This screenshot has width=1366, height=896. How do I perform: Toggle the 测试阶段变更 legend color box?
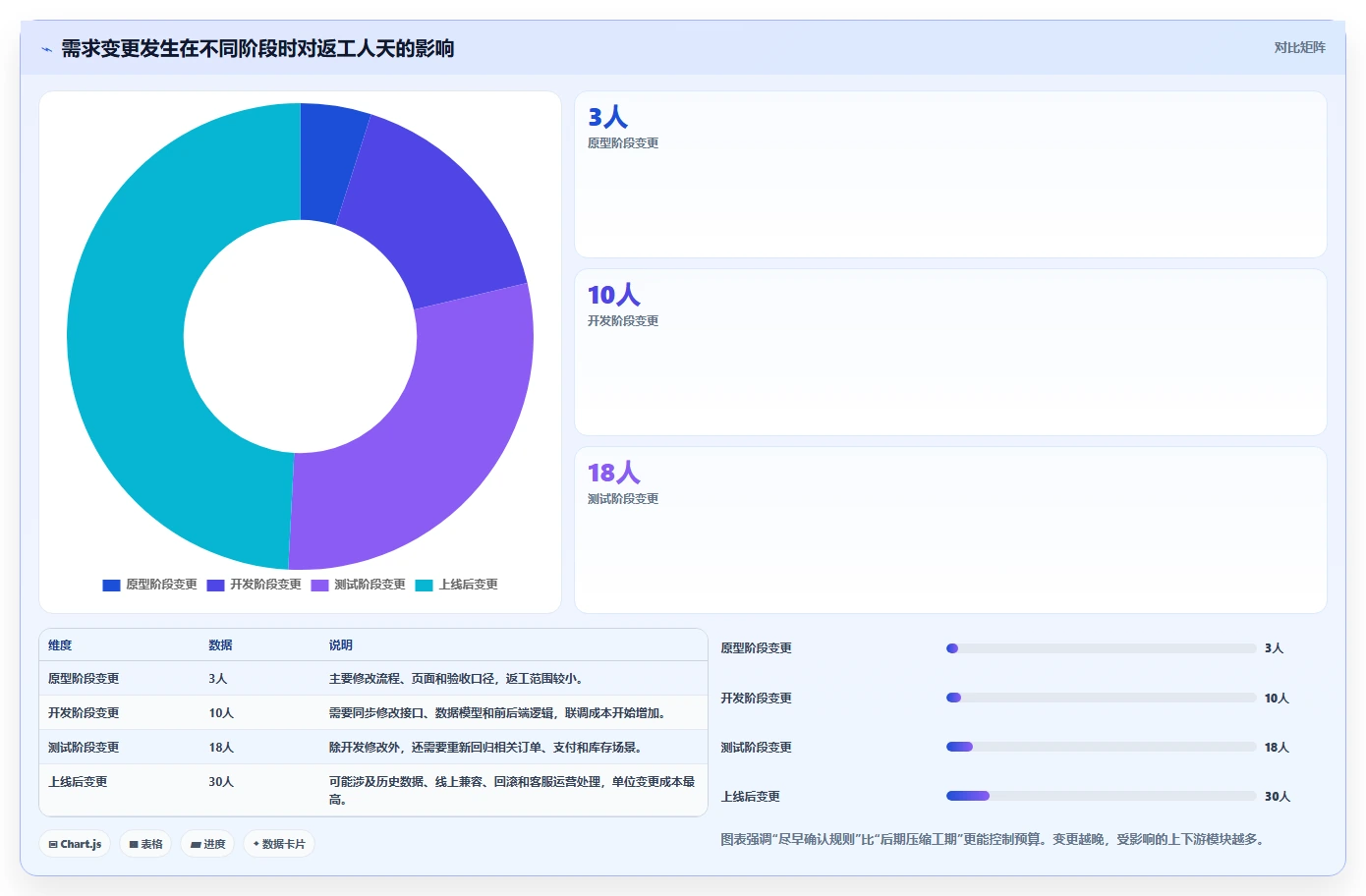319,585
